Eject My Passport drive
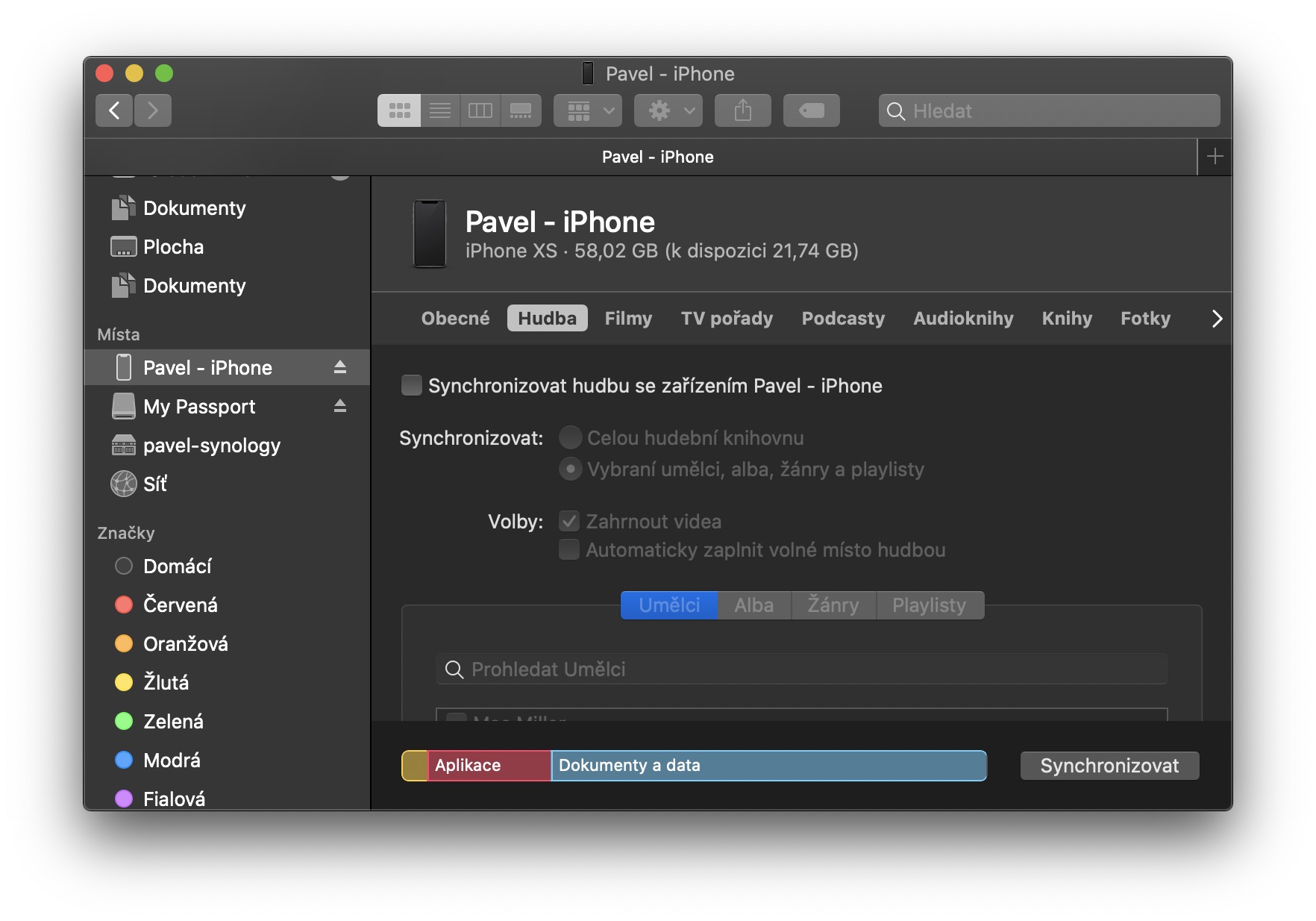Viewport: 1316px width, 921px height. coord(340,406)
